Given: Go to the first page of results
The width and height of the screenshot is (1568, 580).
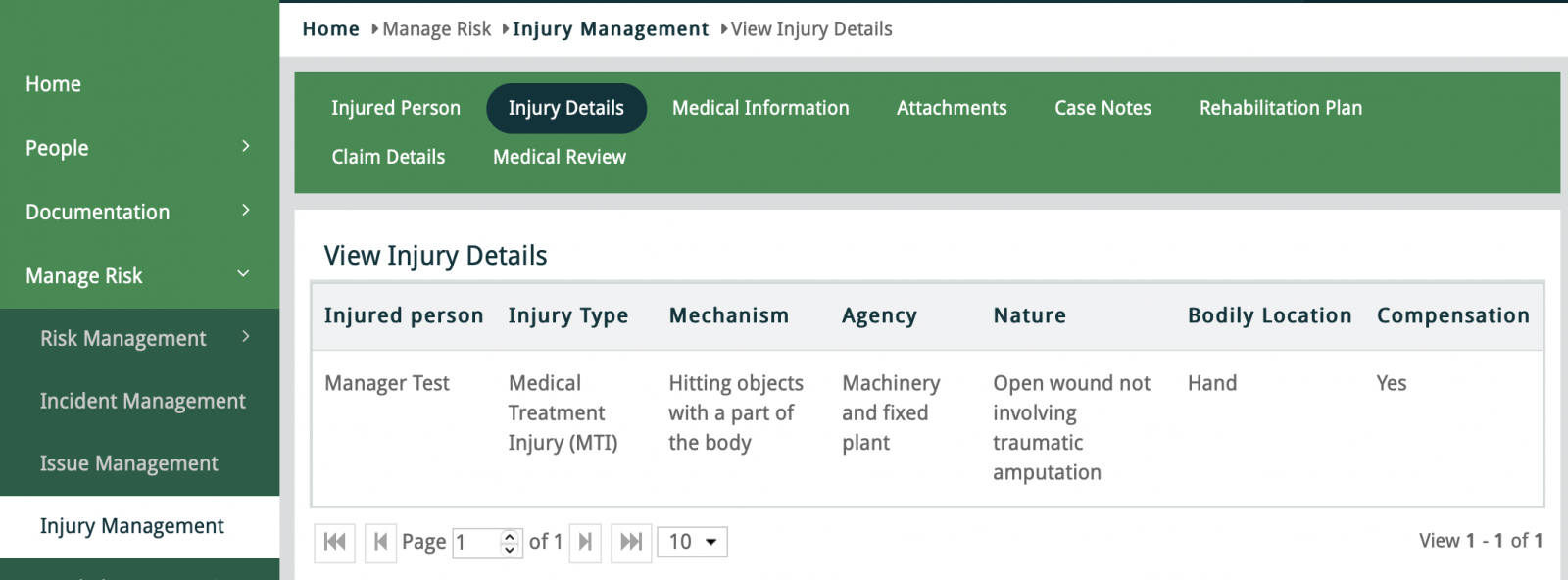Looking at the screenshot, I should 334,542.
